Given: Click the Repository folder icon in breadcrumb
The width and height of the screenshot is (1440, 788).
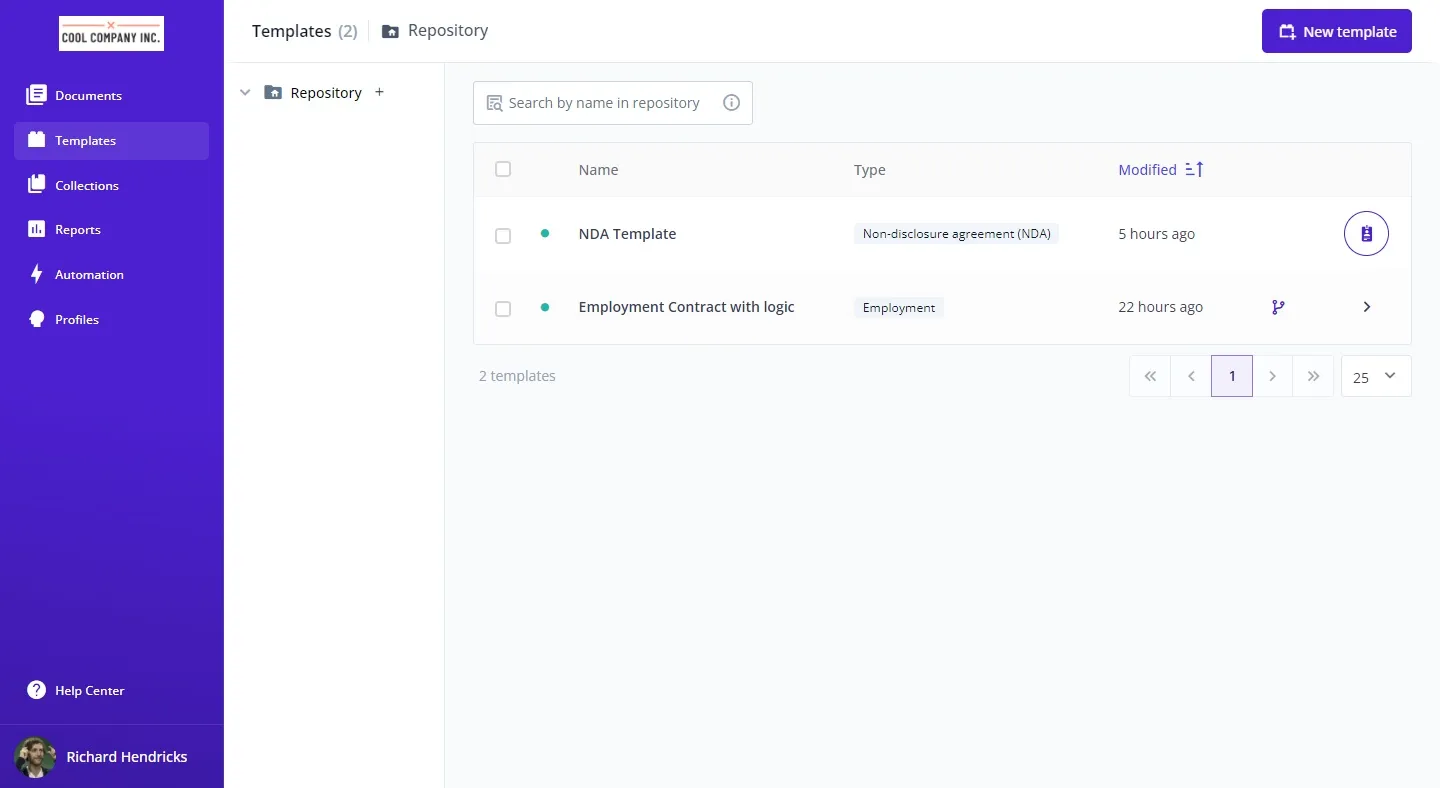Looking at the screenshot, I should pyautogui.click(x=391, y=31).
